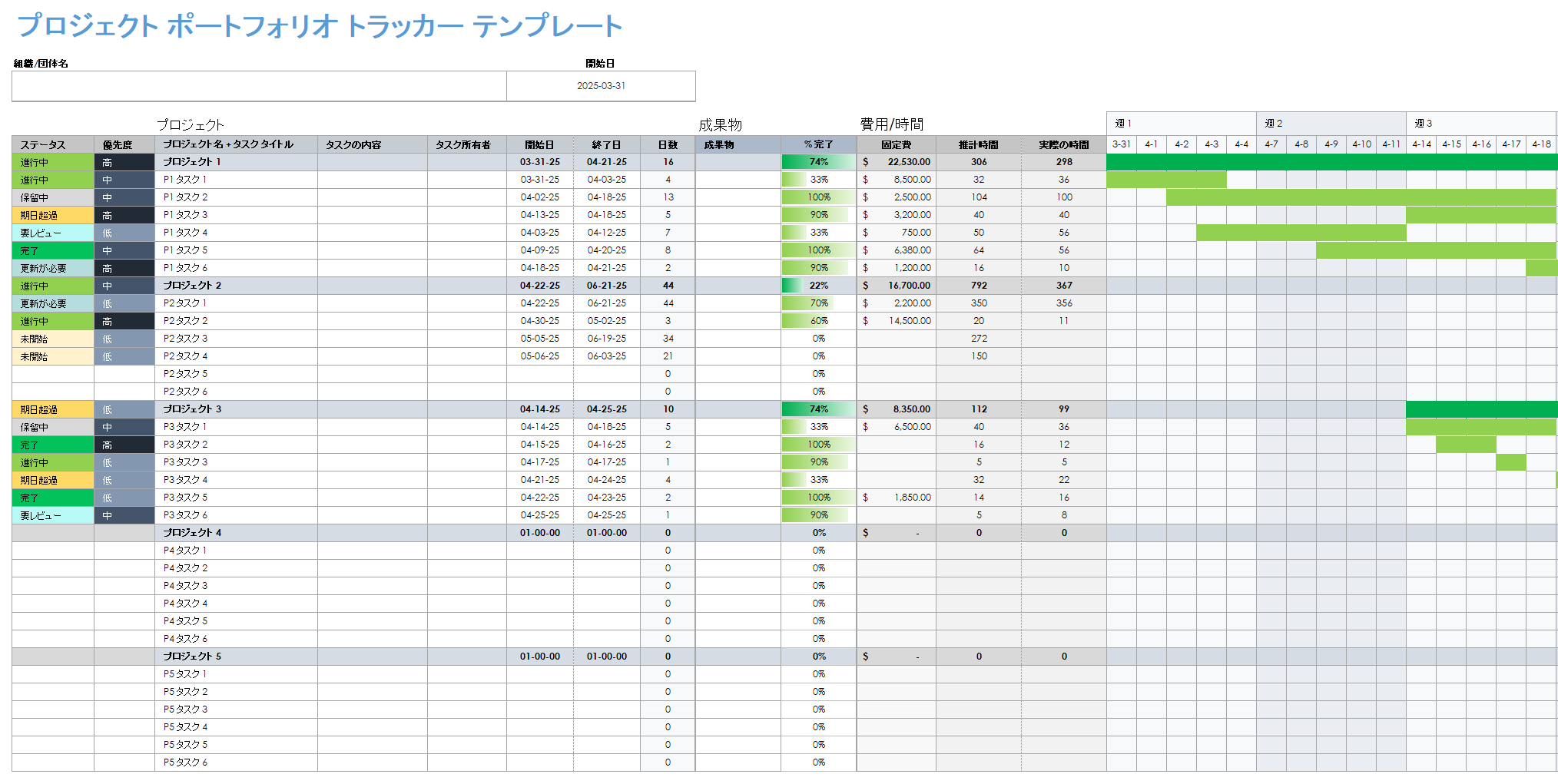Select the ステータス column header
This screenshot has width=1558, height=784.
(53, 144)
